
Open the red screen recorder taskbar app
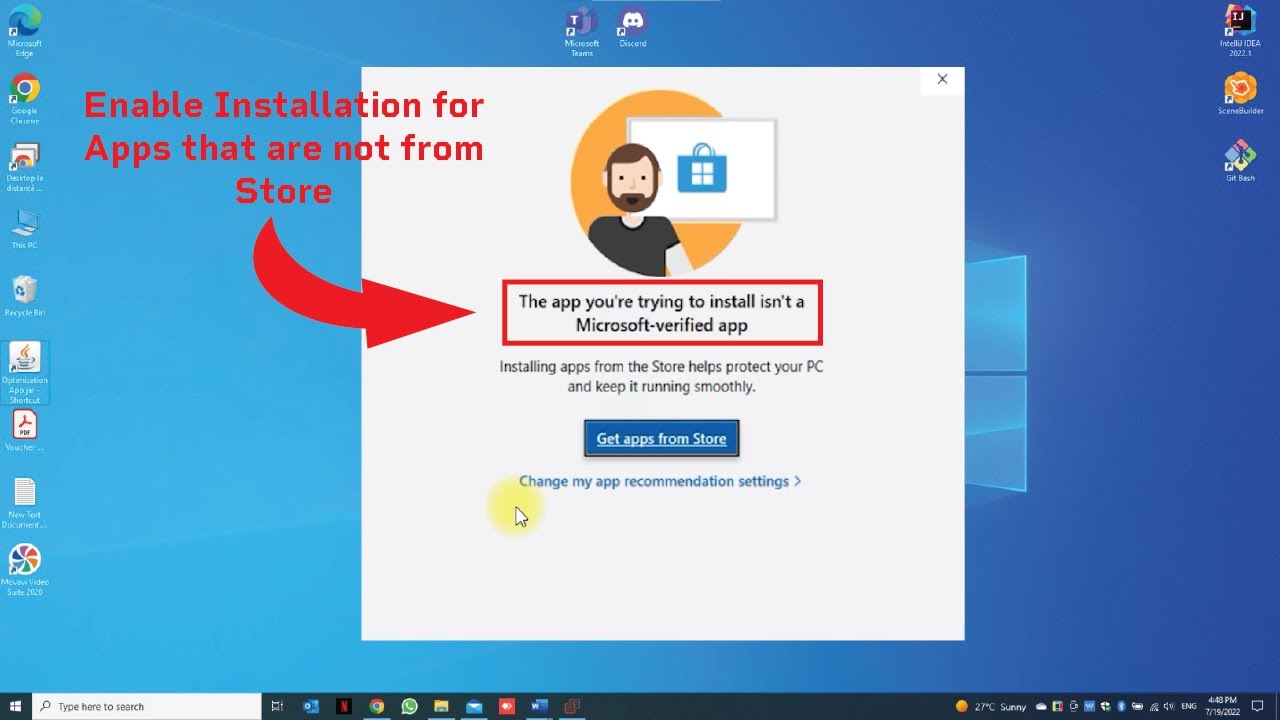click(507, 706)
